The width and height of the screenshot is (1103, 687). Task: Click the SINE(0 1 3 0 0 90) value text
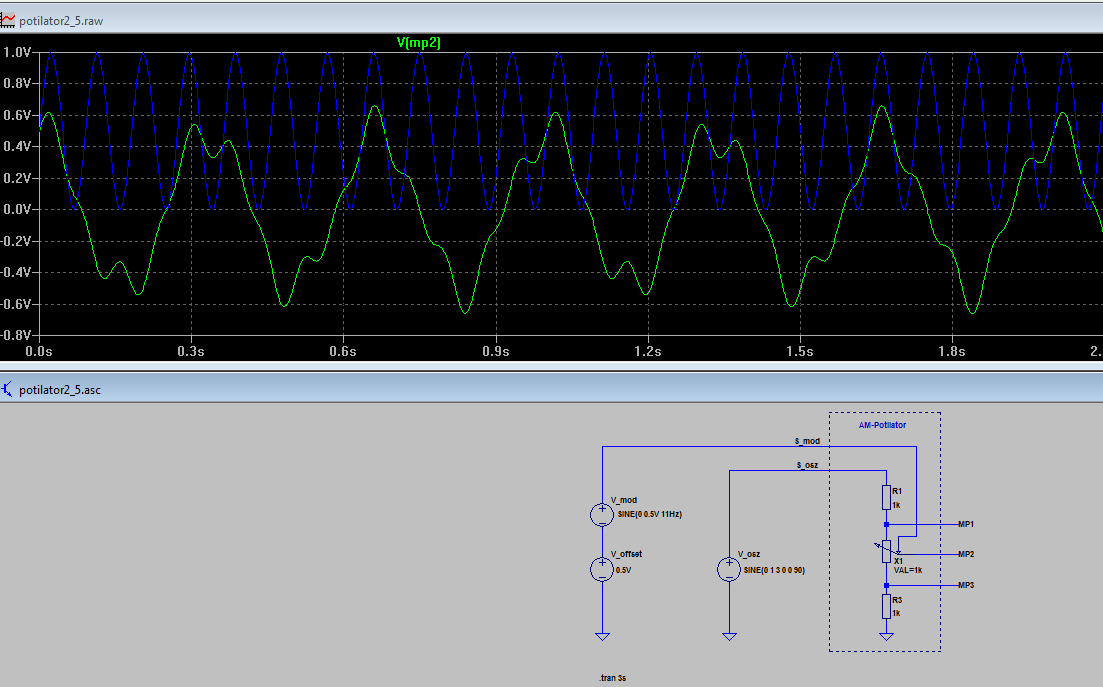pos(774,570)
